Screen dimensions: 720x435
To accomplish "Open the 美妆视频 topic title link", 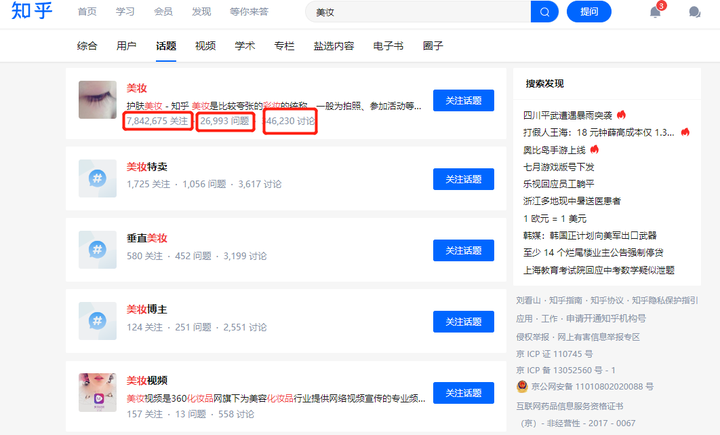I will [x=147, y=380].
